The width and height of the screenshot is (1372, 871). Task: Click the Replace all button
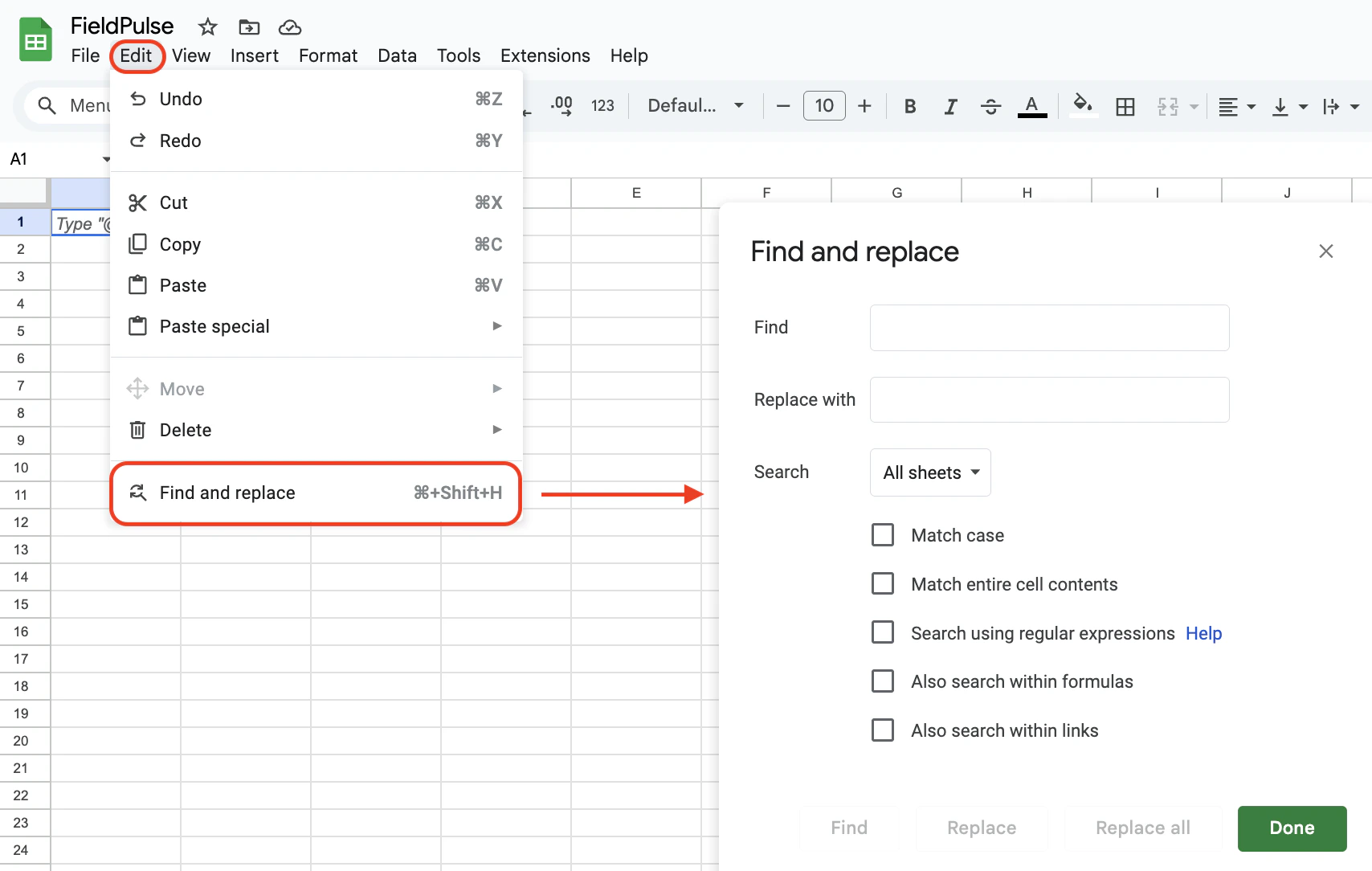pos(1143,828)
